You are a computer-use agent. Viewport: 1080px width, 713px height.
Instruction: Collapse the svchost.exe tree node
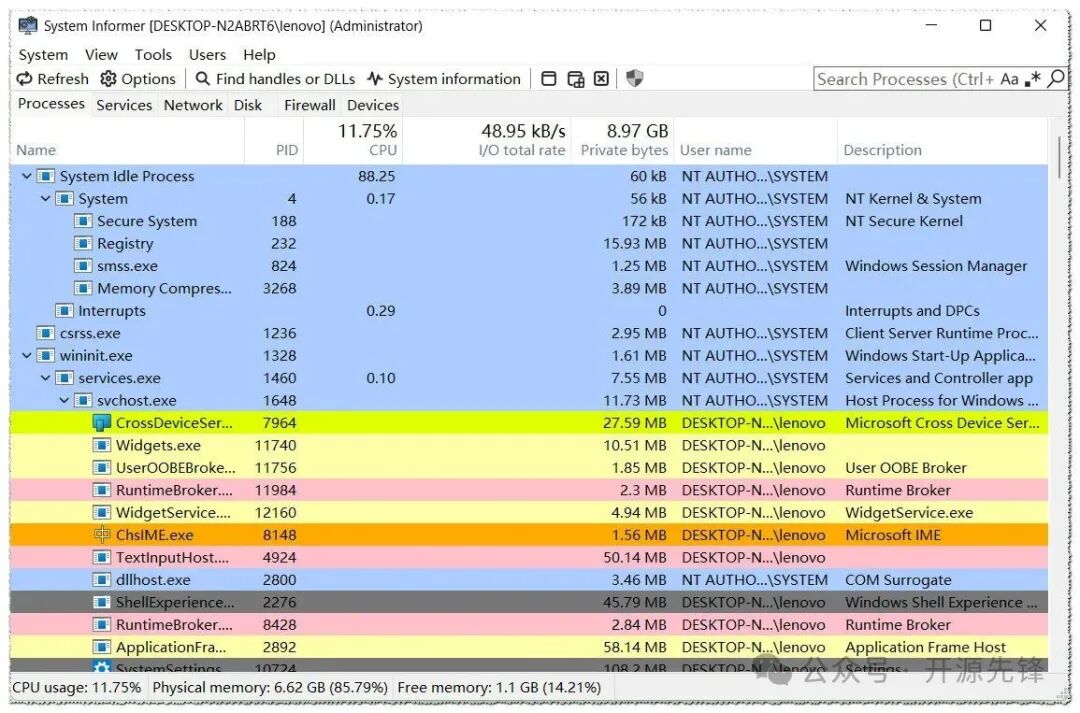pos(64,401)
